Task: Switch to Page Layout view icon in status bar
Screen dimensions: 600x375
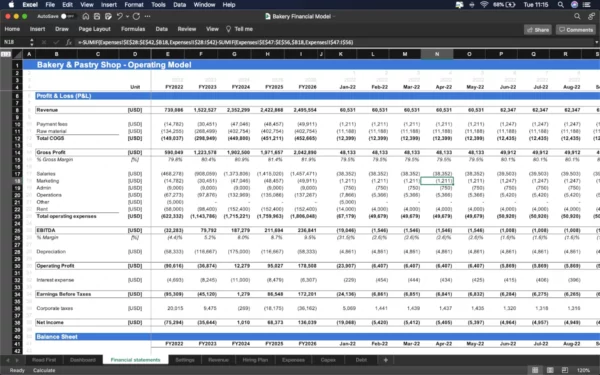Action: coord(550,370)
